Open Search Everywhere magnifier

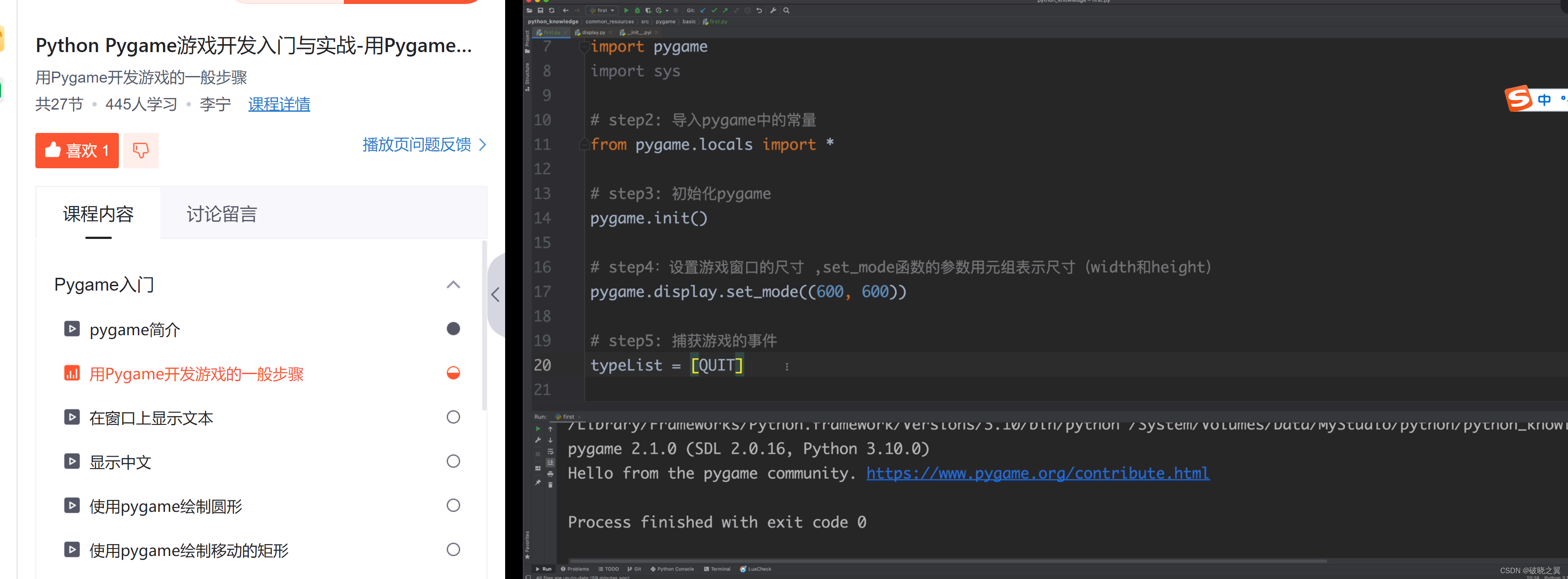pos(787,10)
